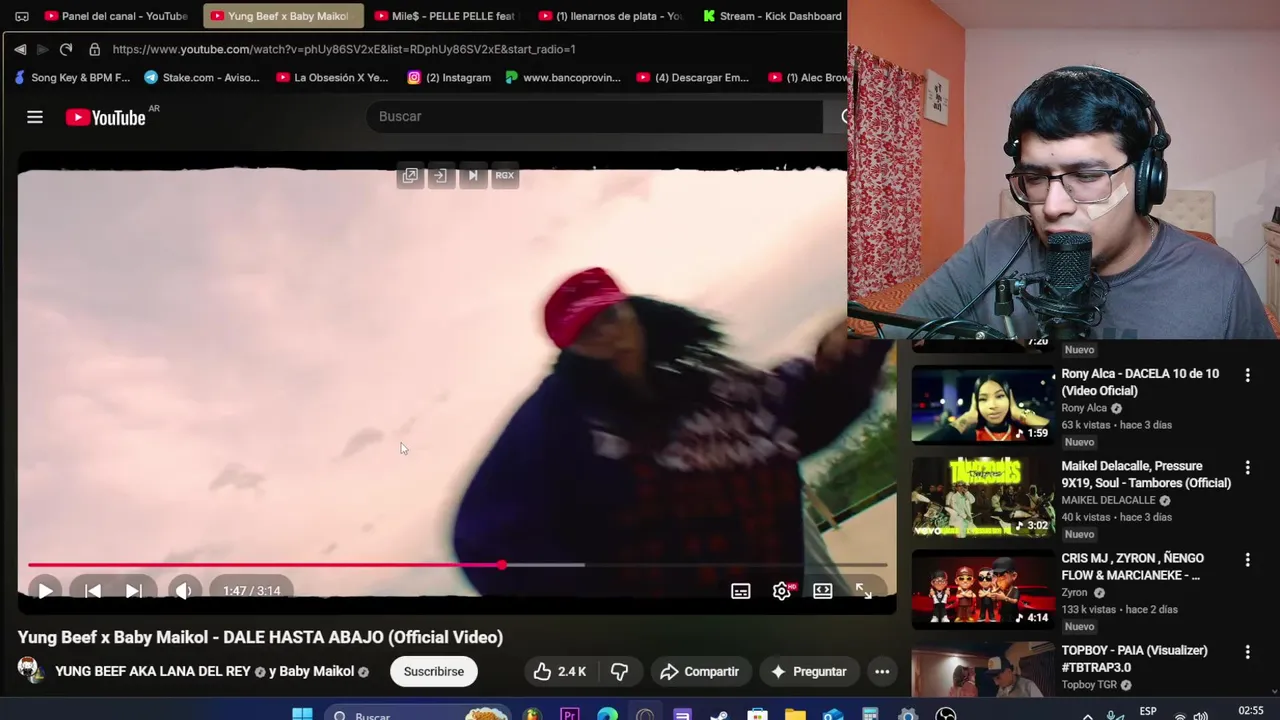
Task: Open Microsoft Edge from taskbar
Action: coord(607,715)
